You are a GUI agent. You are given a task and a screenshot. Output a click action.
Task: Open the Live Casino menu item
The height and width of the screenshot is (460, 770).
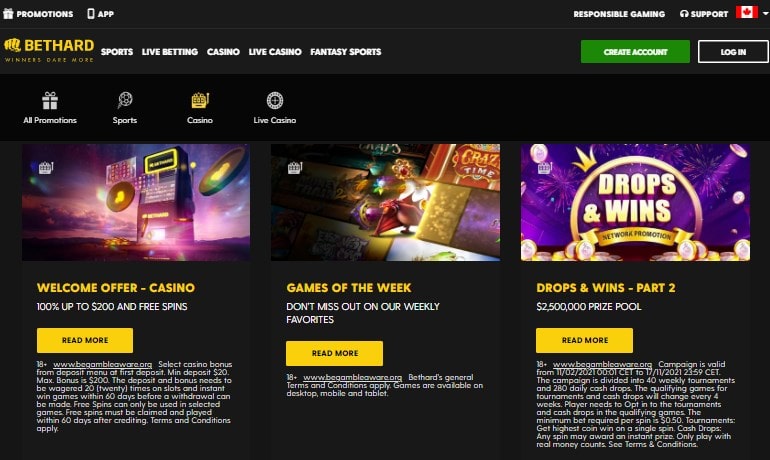tap(275, 52)
